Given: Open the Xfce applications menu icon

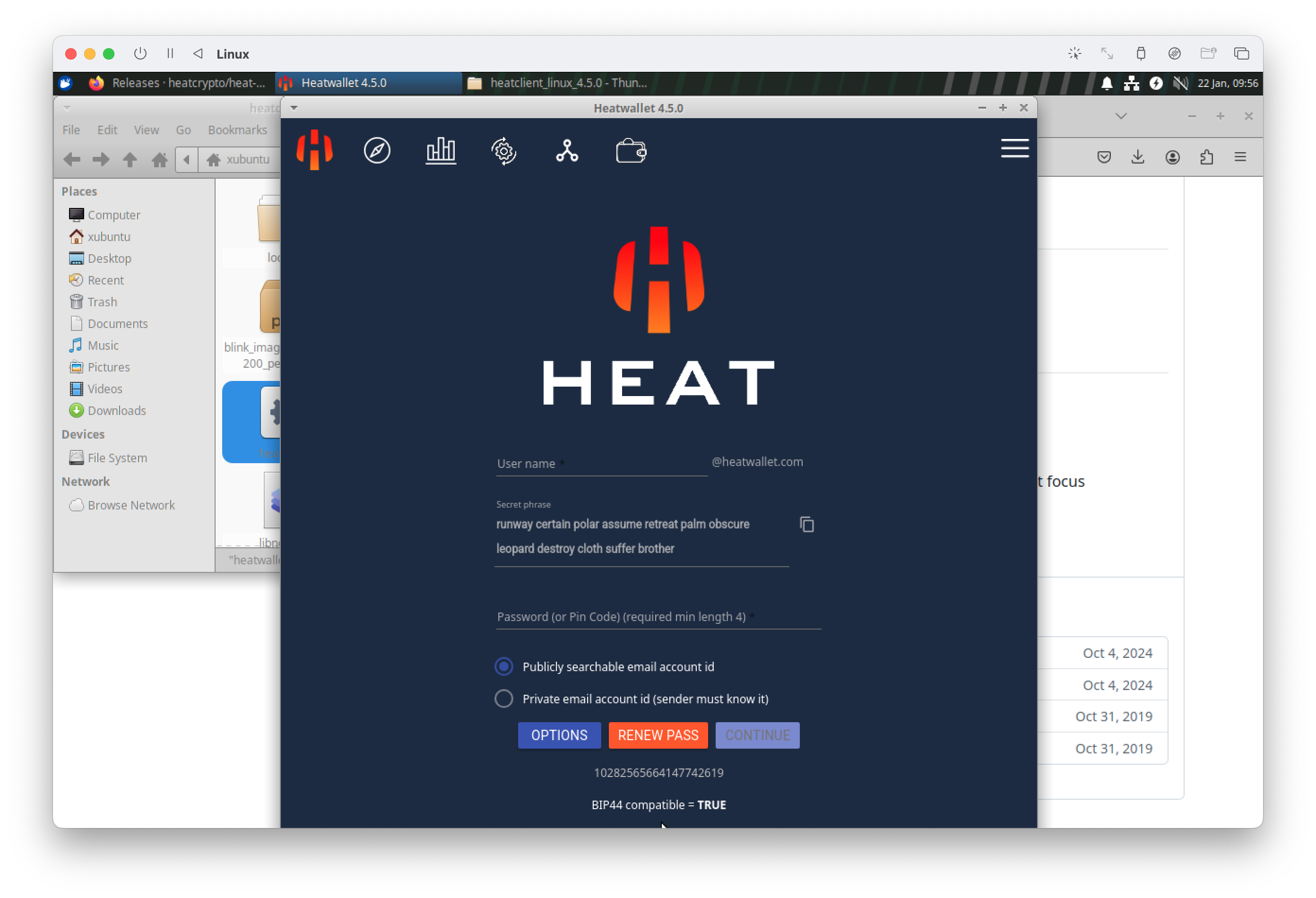Looking at the screenshot, I should pos(66,83).
